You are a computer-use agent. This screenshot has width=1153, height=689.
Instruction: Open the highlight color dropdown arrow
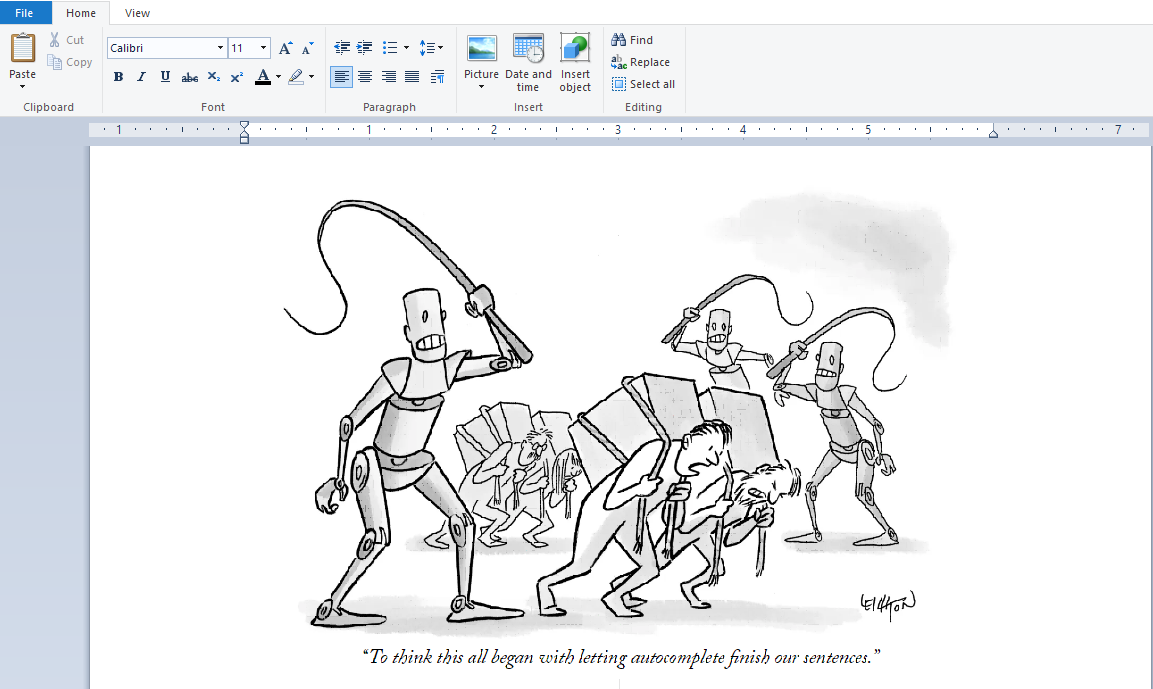tap(312, 76)
